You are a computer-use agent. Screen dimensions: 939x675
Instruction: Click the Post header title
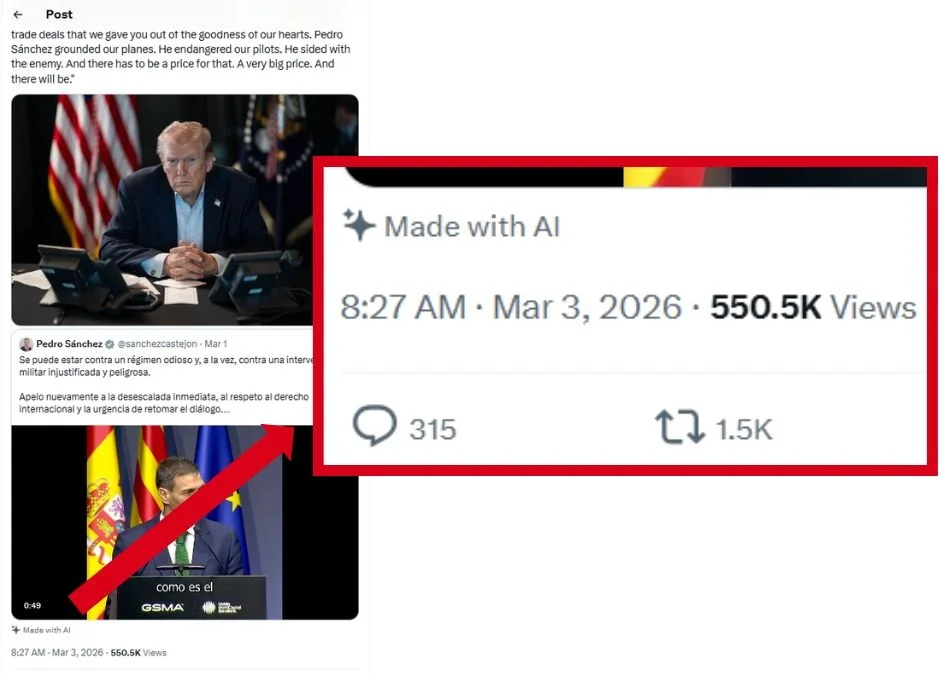59,14
